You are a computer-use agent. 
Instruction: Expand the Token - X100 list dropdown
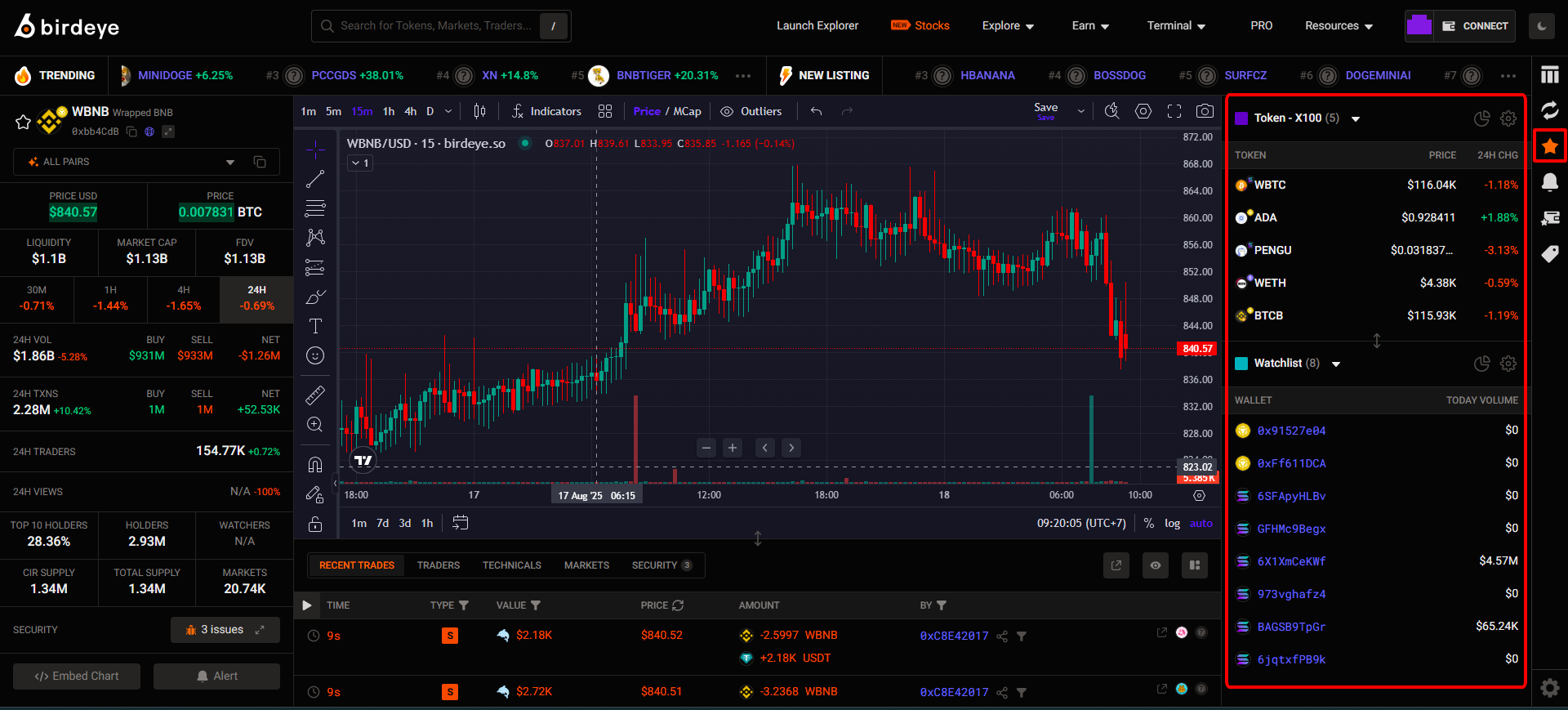pos(1356,118)
